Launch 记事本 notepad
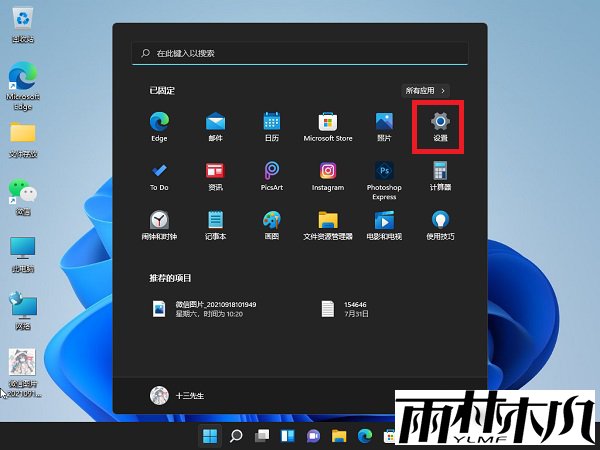Screen dimensions: 600x450 [215, 225]
